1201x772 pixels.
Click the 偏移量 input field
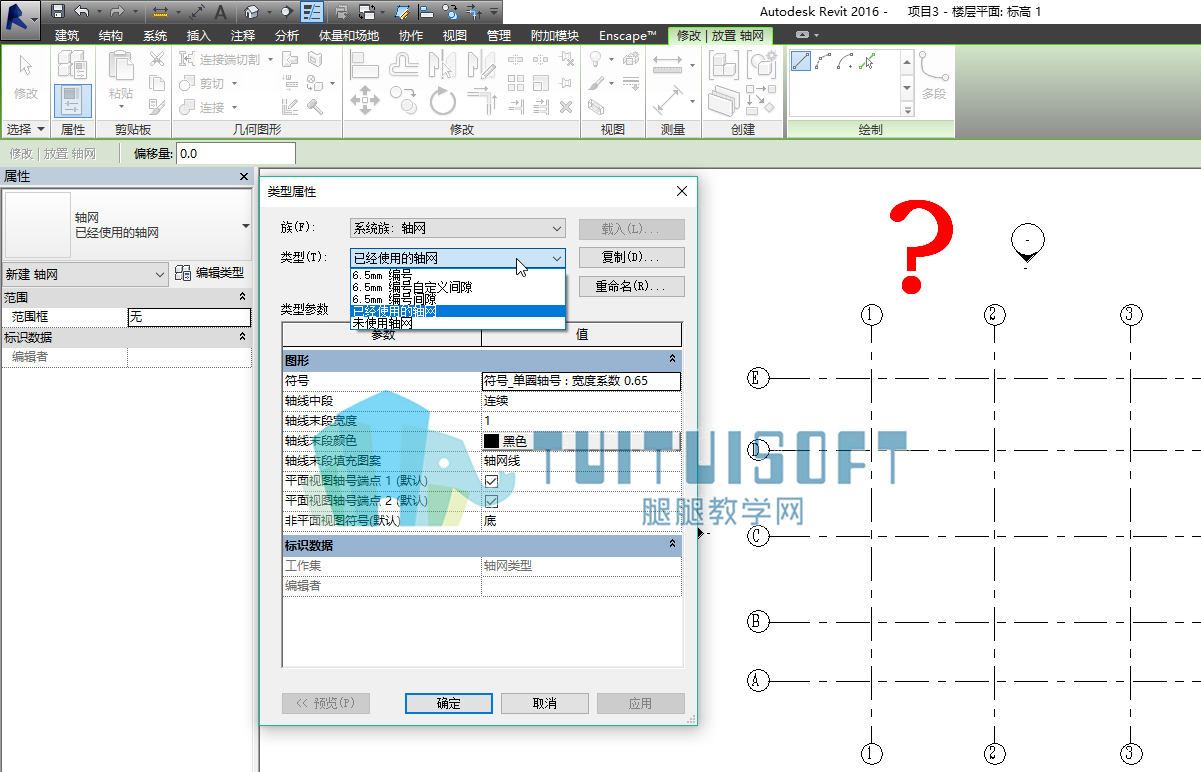pyautogui.click(x=236, y=153)
